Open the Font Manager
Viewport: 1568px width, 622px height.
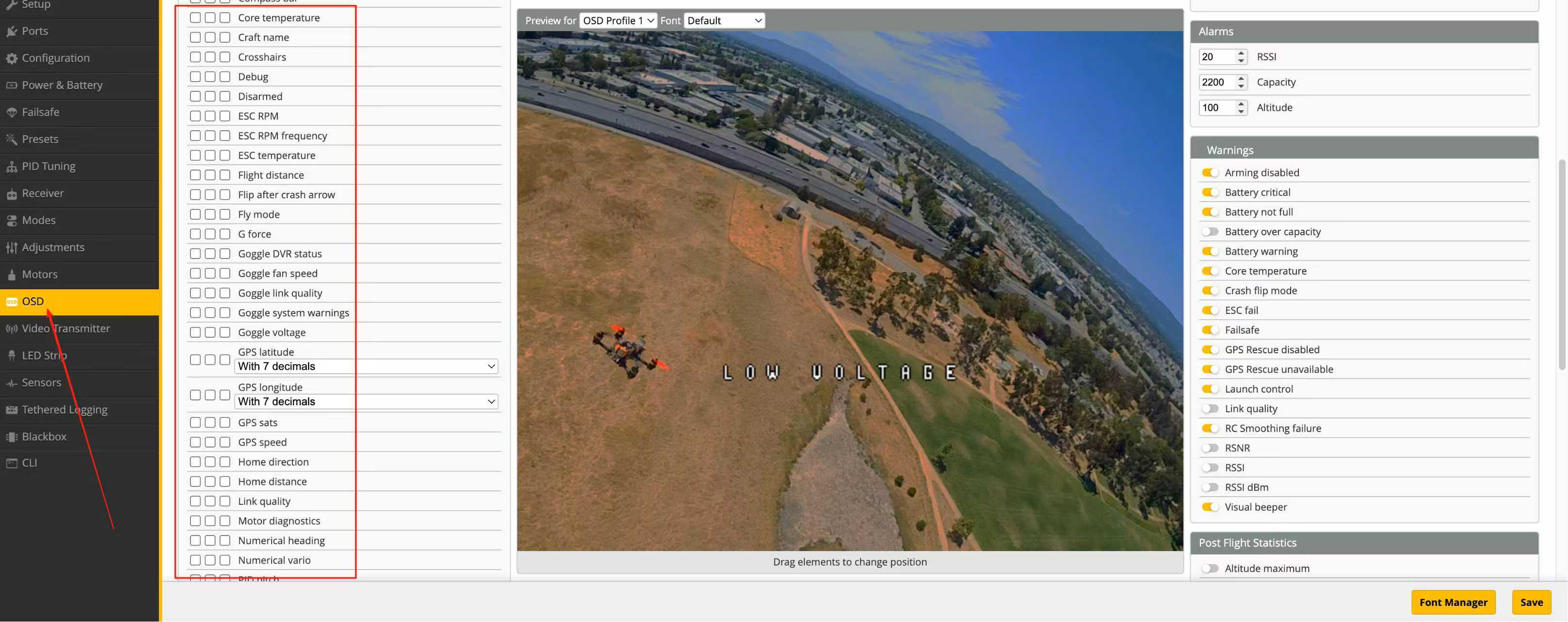pos(1452,602)
